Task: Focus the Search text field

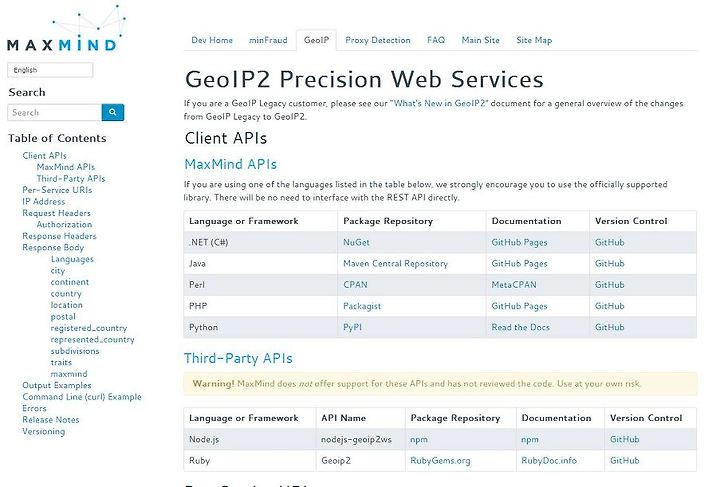Action: (55, 112)
